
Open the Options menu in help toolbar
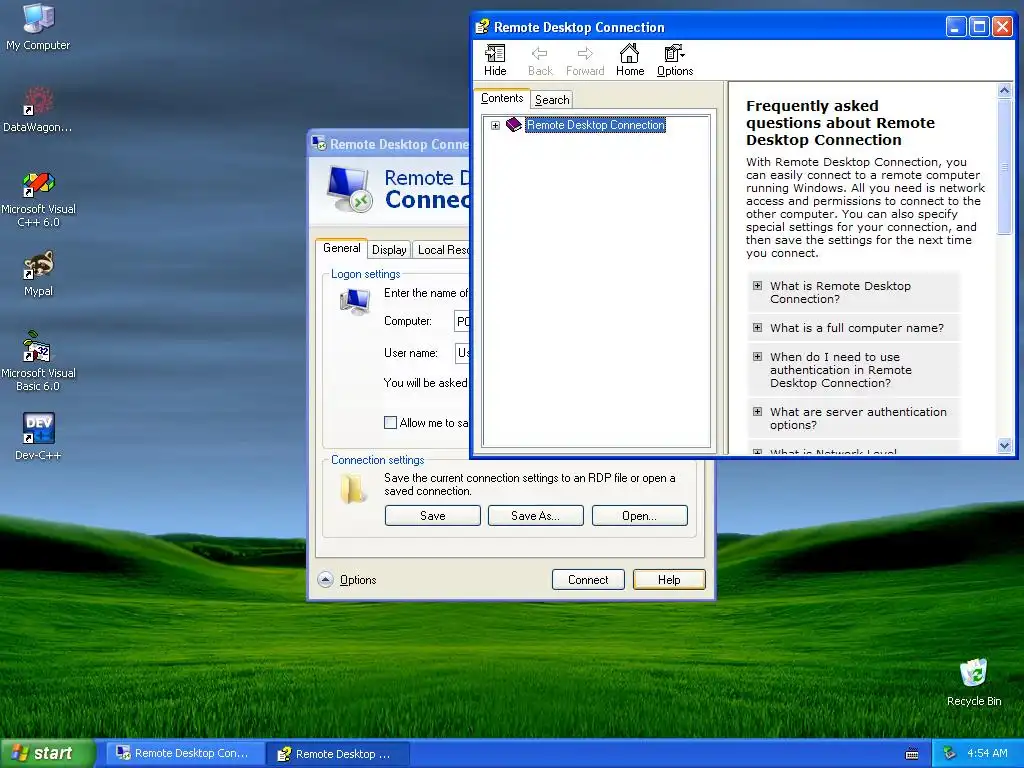point(675,60)
